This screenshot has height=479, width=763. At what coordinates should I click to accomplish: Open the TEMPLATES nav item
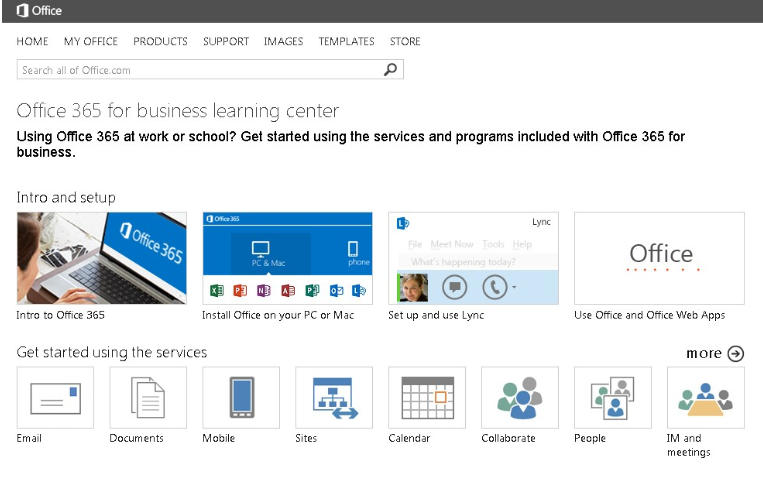click(346, 41)
